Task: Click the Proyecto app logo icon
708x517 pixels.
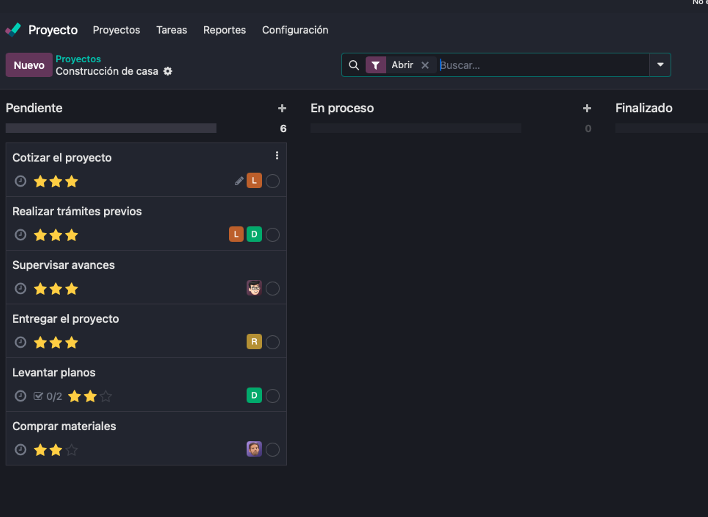Action: (x=13, y=30)
